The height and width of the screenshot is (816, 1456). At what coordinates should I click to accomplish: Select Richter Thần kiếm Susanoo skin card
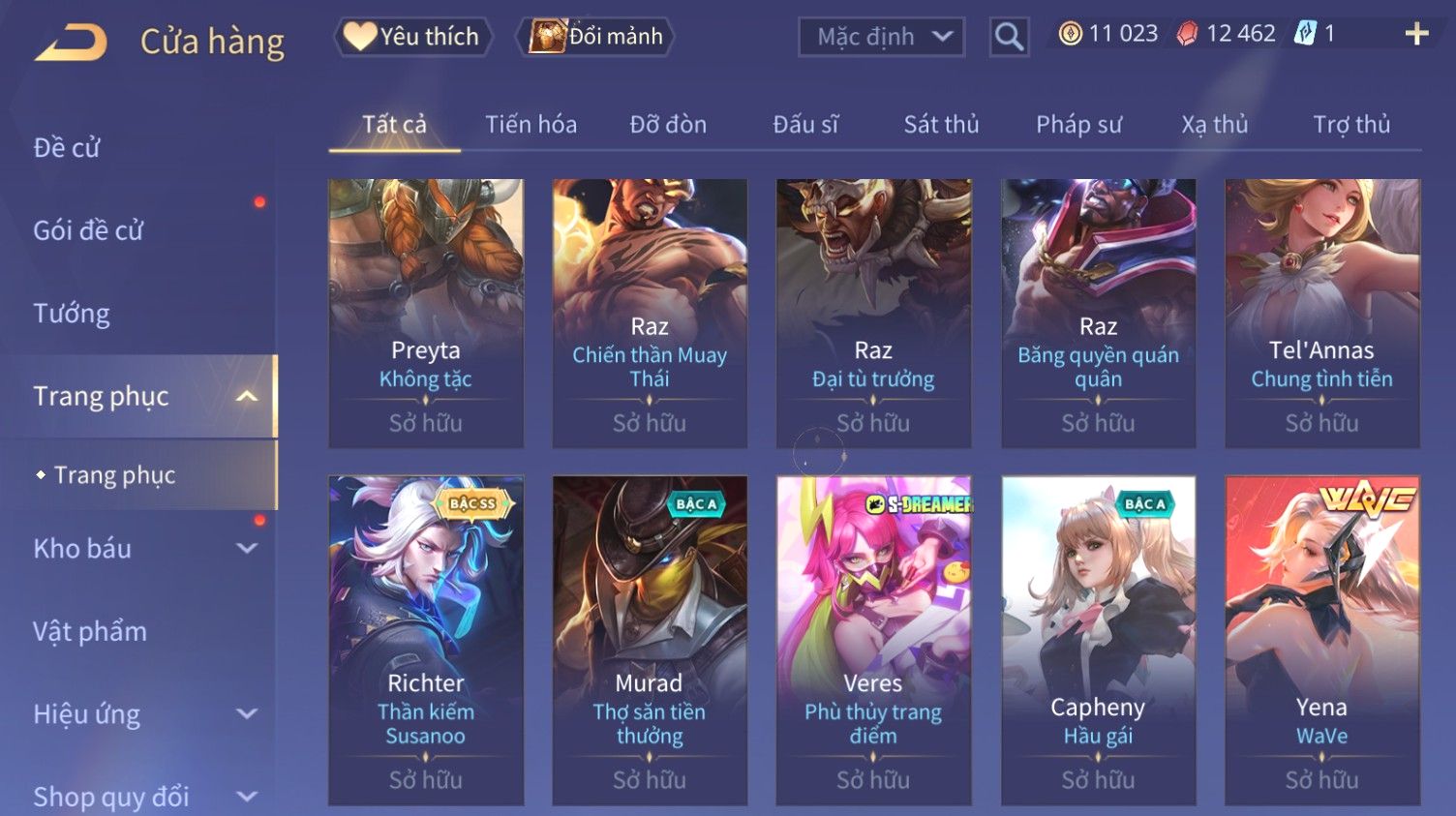coord(426,640)
